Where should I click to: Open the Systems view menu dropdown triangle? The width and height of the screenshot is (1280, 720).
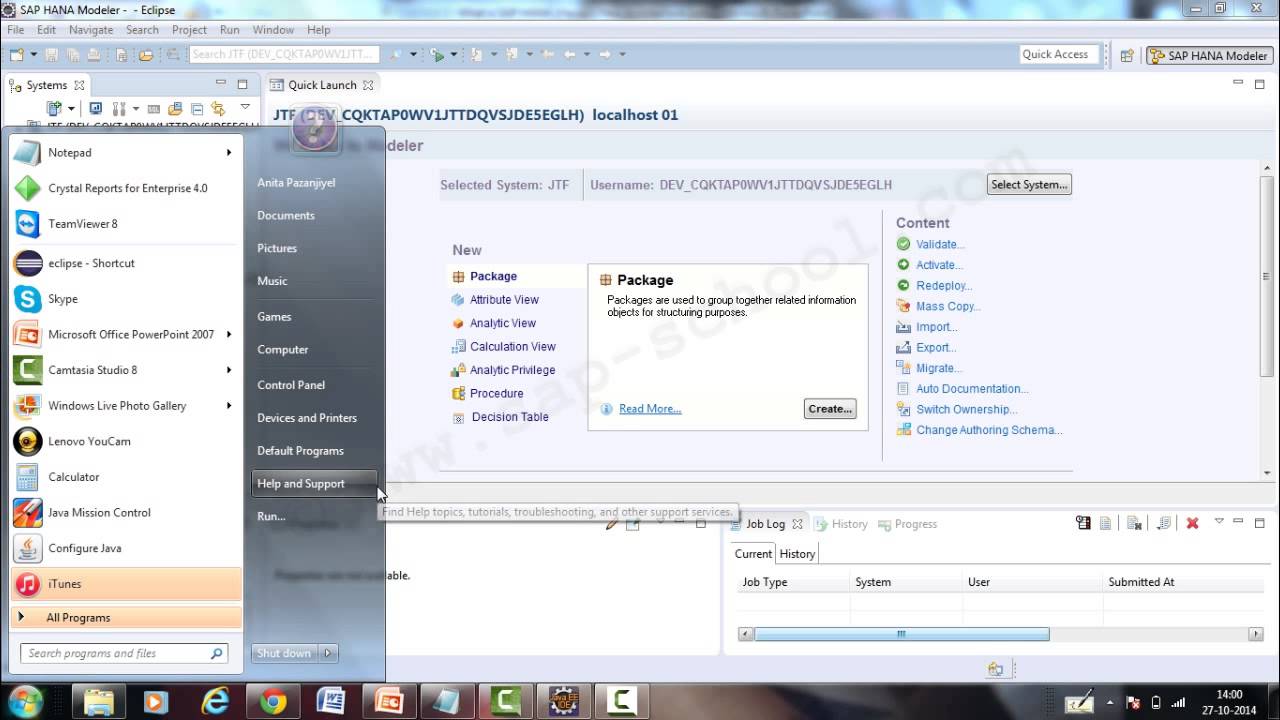[x=245, y=106]
